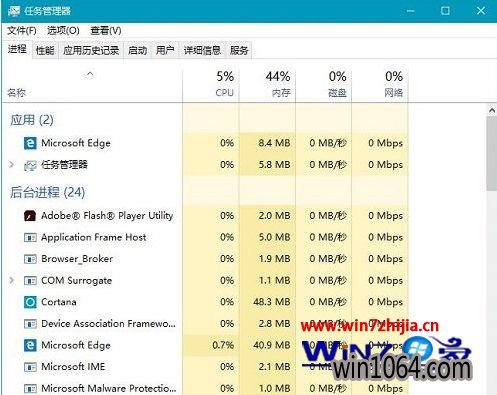The image size is (497, 395).
Task: Click the COM Surrogate process icon
Action: [30, 281]
